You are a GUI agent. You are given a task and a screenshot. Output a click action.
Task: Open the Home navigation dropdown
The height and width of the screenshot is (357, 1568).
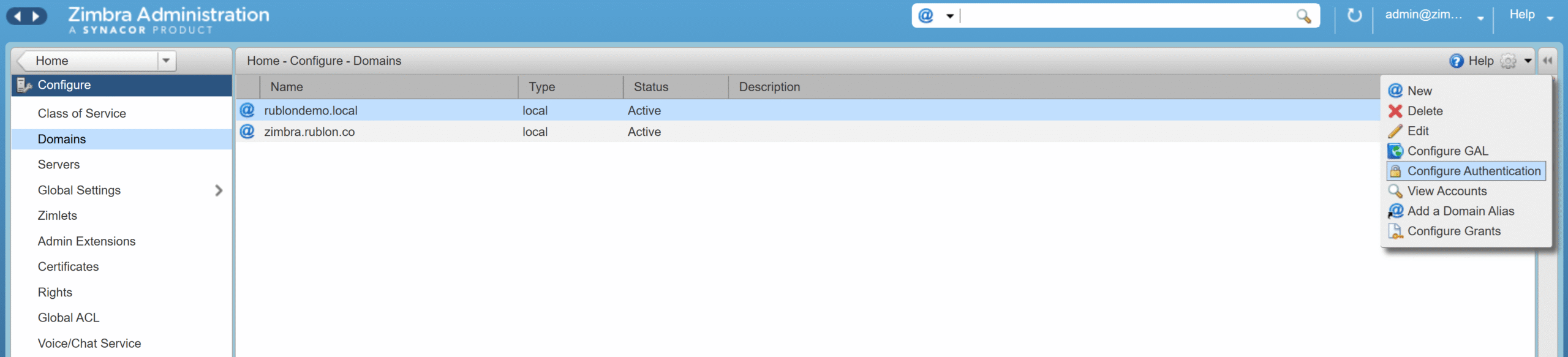point(166,61)
